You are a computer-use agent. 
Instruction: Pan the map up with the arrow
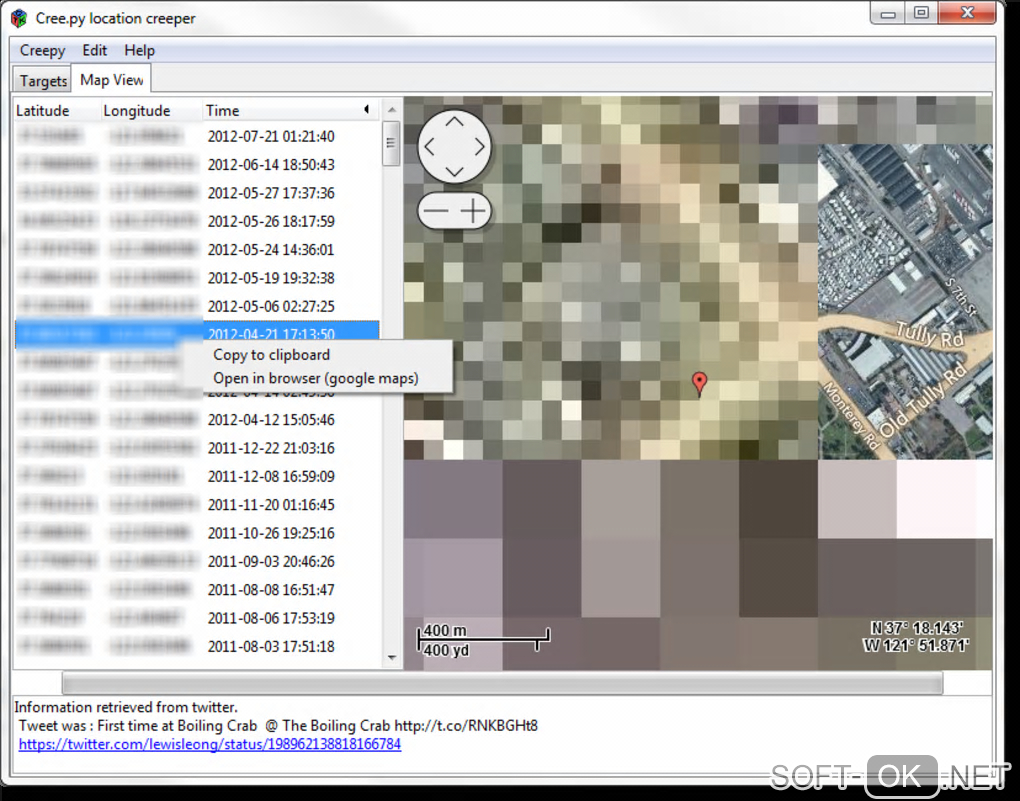coord(454,122)
